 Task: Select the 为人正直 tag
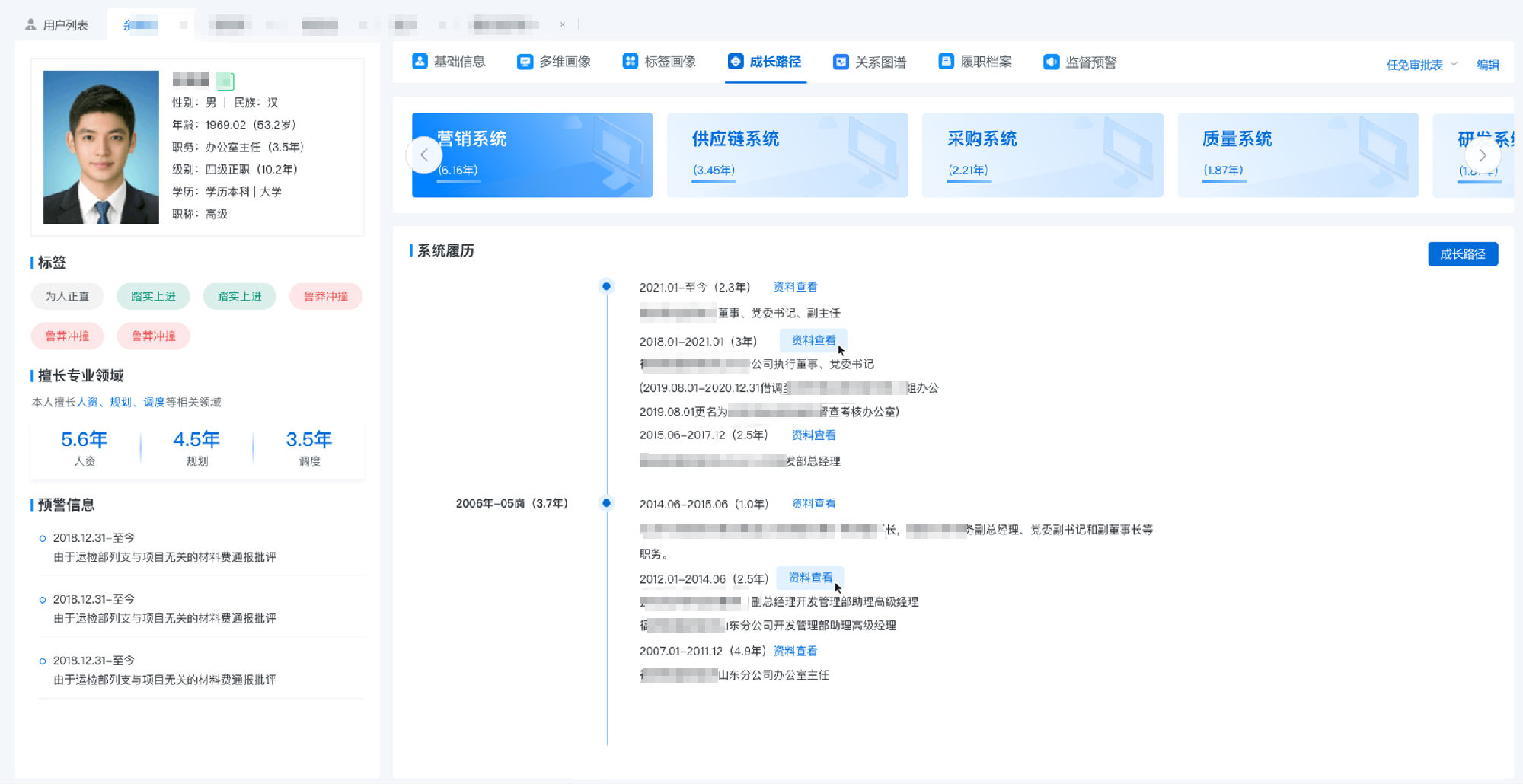pyautogui.click(x=67, y=296)
